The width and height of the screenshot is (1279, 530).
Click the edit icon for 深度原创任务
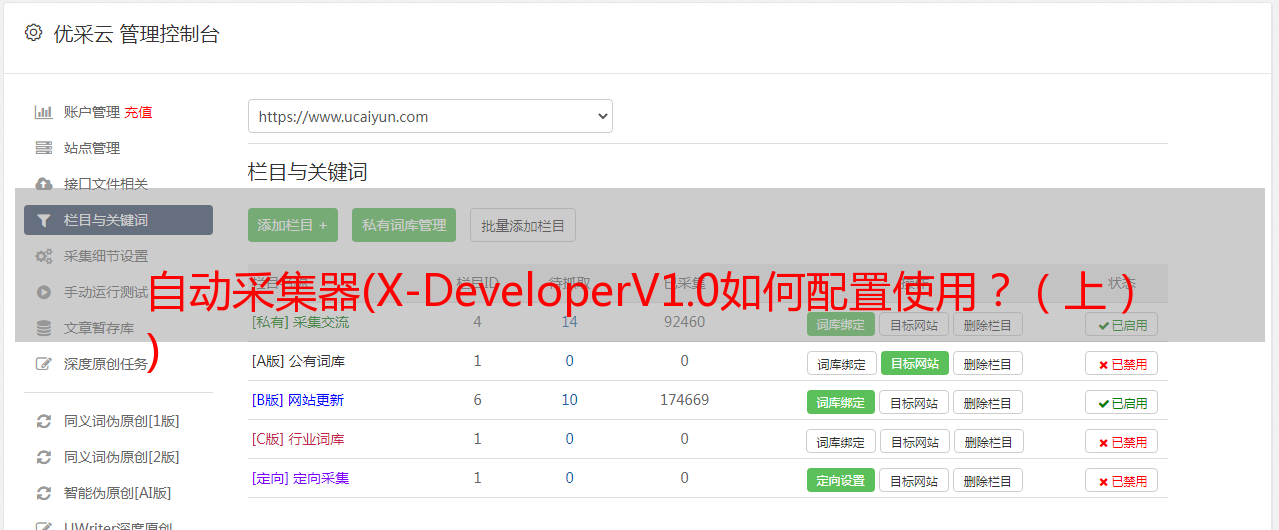coord(43,364)
